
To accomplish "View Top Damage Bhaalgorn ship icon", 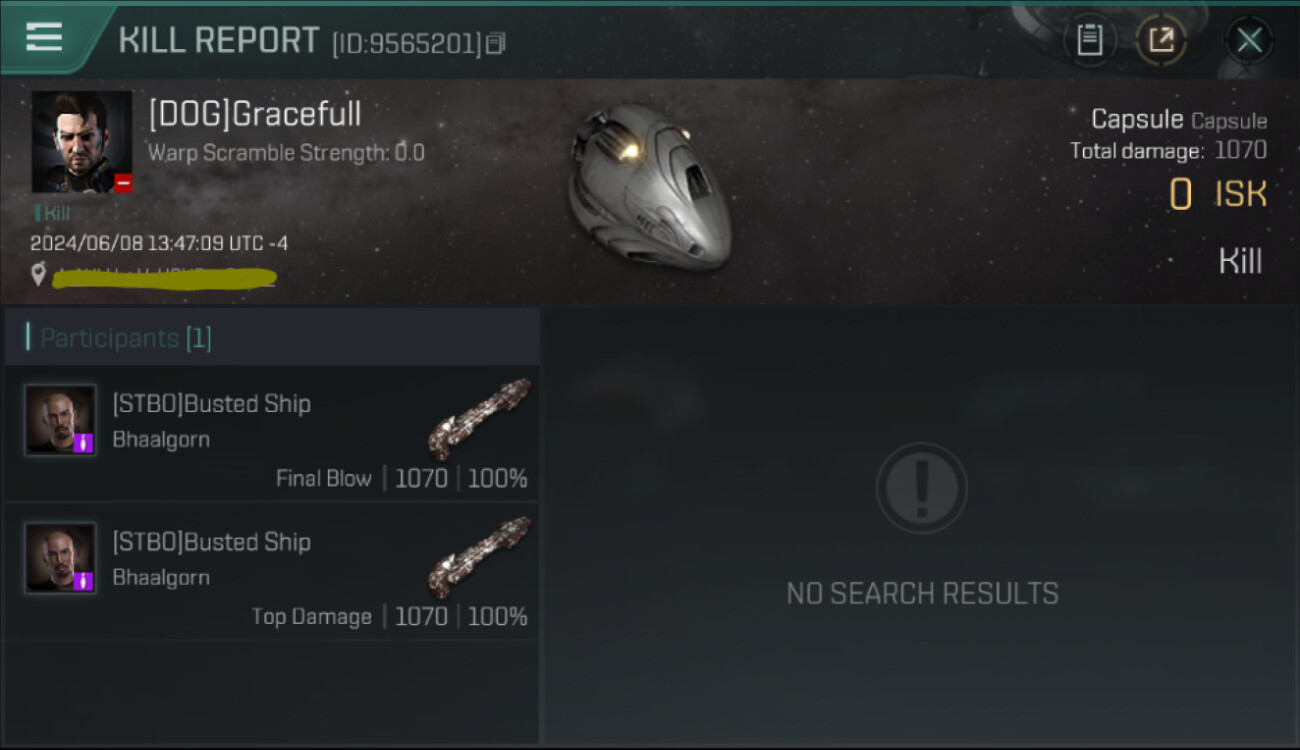I will coord(479,556).
